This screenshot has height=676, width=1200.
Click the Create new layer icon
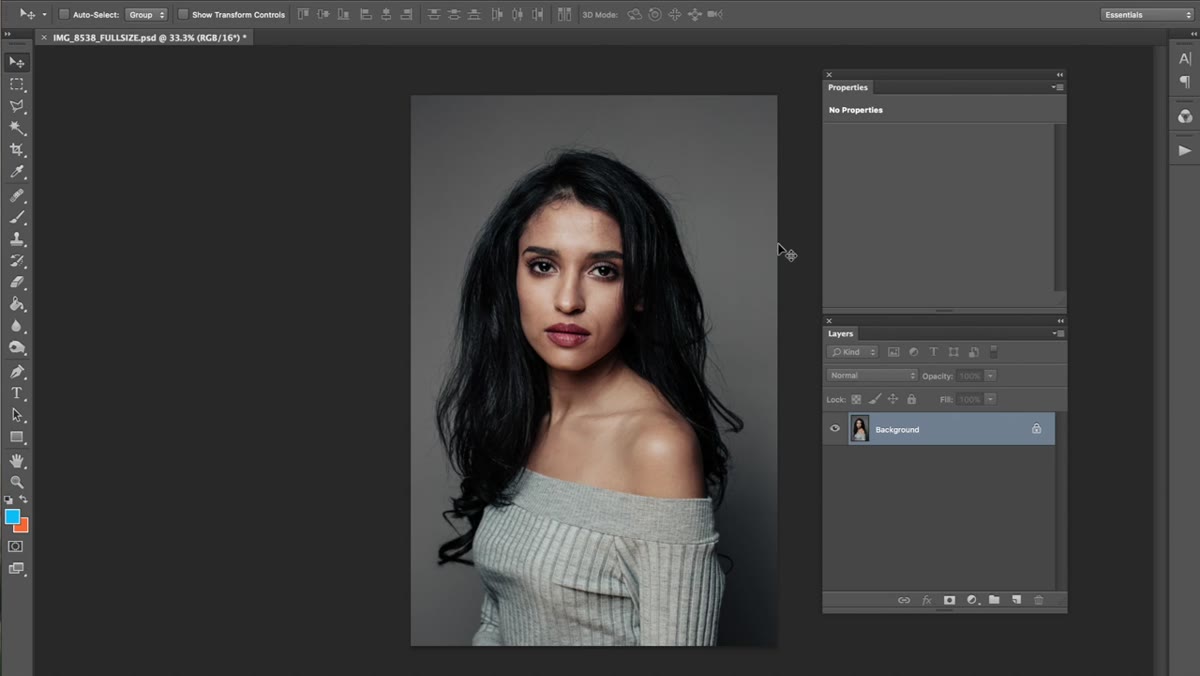tap(1016, 600)
